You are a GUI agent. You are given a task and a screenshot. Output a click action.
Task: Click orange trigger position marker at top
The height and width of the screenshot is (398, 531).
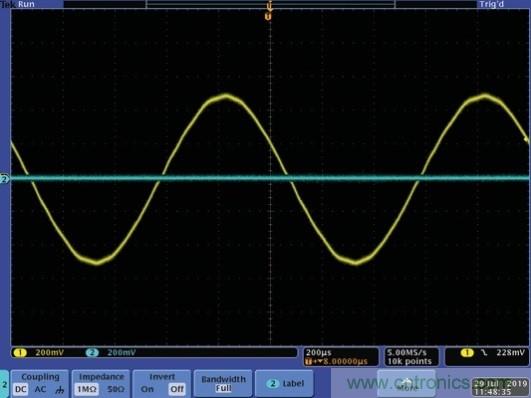point(268,16)
